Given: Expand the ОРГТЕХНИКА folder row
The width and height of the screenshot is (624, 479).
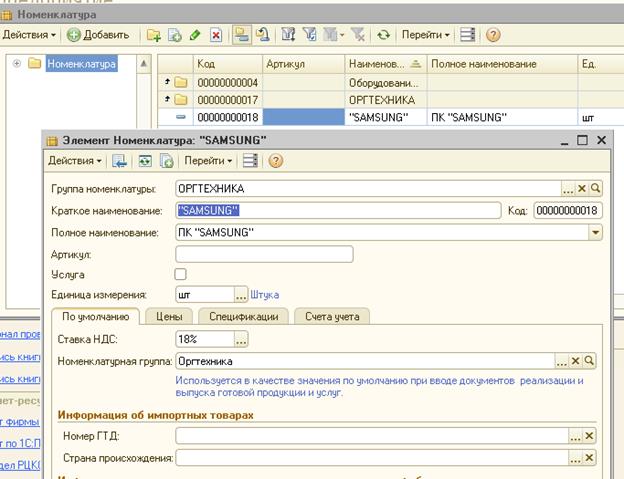Looking at the screenshot, I should point(167,100).
